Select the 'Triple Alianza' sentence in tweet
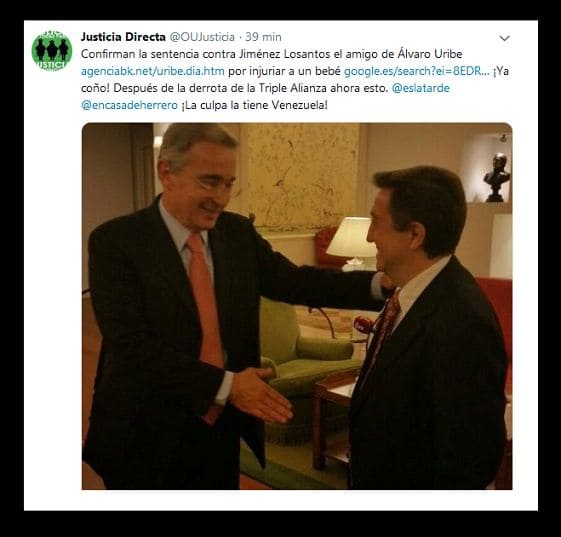This screenshot has height=537, width=561. point(235,88)
